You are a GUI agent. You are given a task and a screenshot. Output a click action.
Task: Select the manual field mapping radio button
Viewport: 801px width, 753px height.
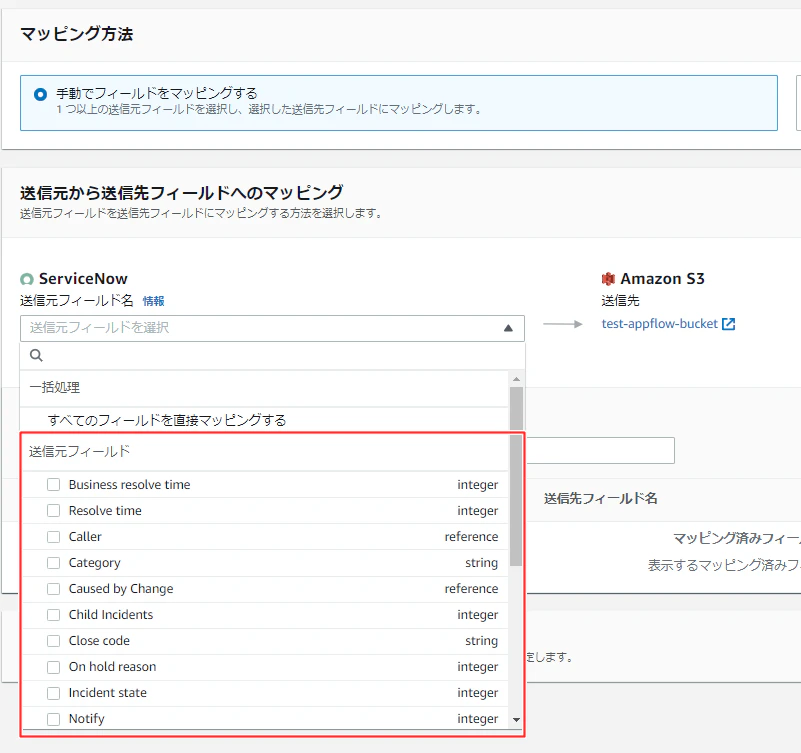tap(40, 95)
